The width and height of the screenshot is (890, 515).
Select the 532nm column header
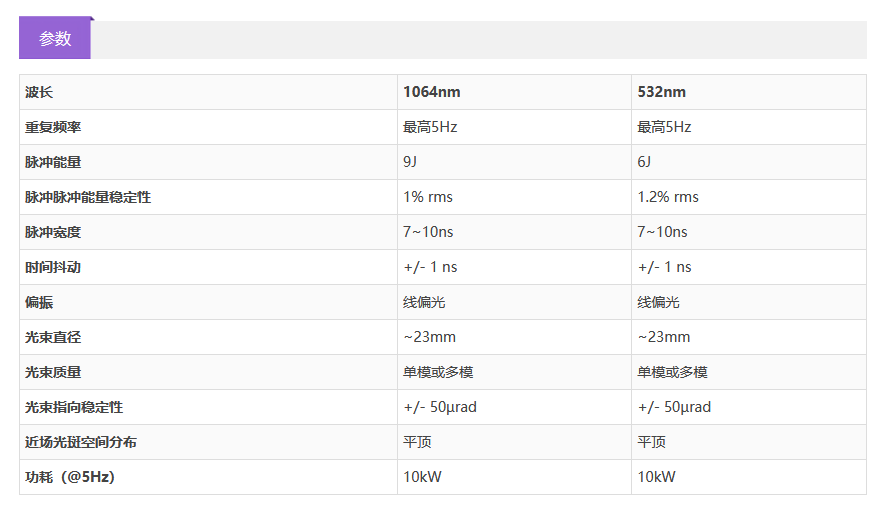(662, 92)
